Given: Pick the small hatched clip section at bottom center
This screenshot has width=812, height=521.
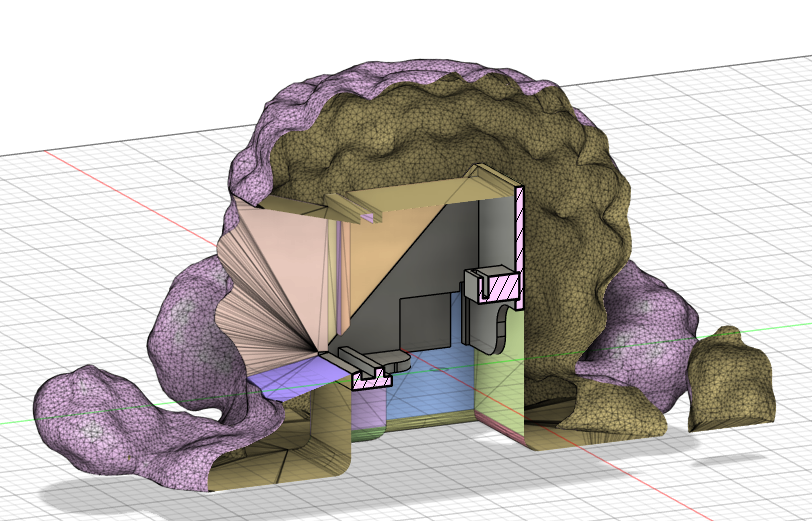Looking at the screenshot, I should tap(372, 375).
